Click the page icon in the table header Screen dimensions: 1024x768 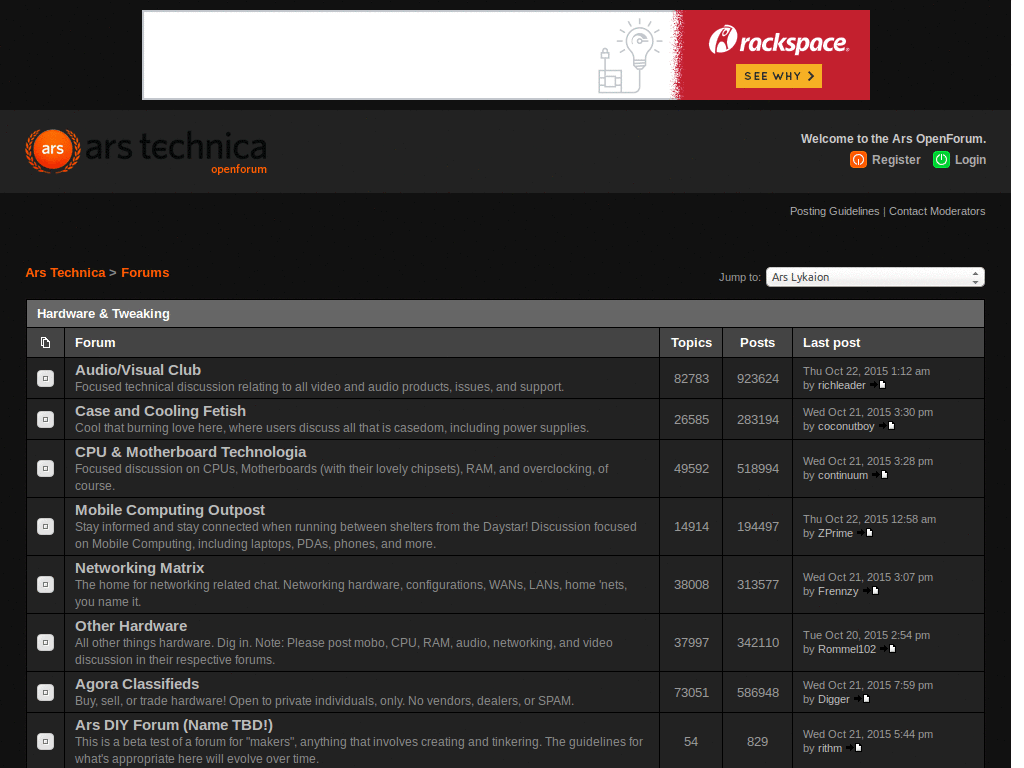pyautogui.click(x=45, y=343)
